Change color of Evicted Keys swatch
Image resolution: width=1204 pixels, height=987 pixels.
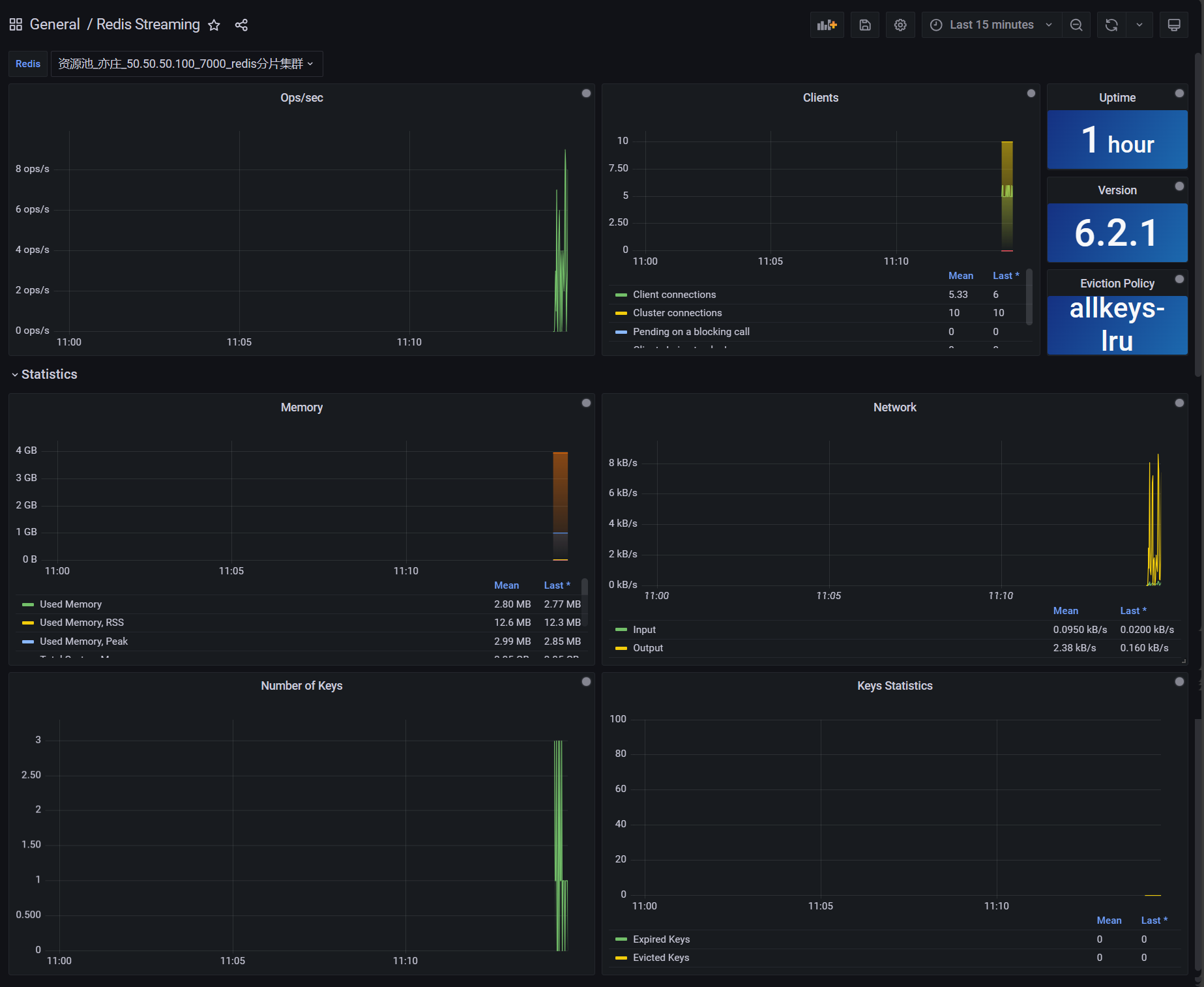tap(621, 958)
